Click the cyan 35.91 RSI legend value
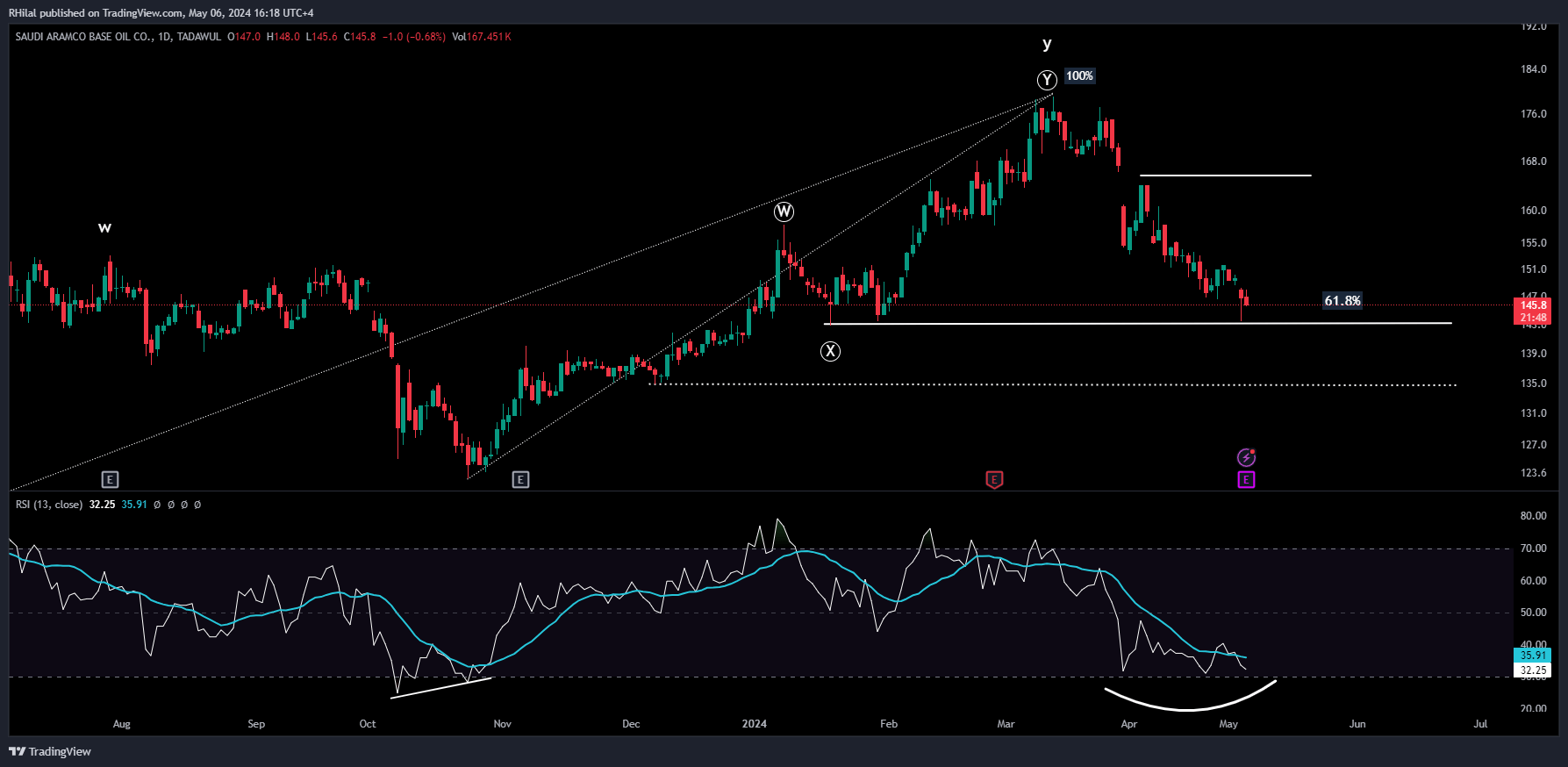Viewport: 1568px width, 767px height. pos(134,505)
